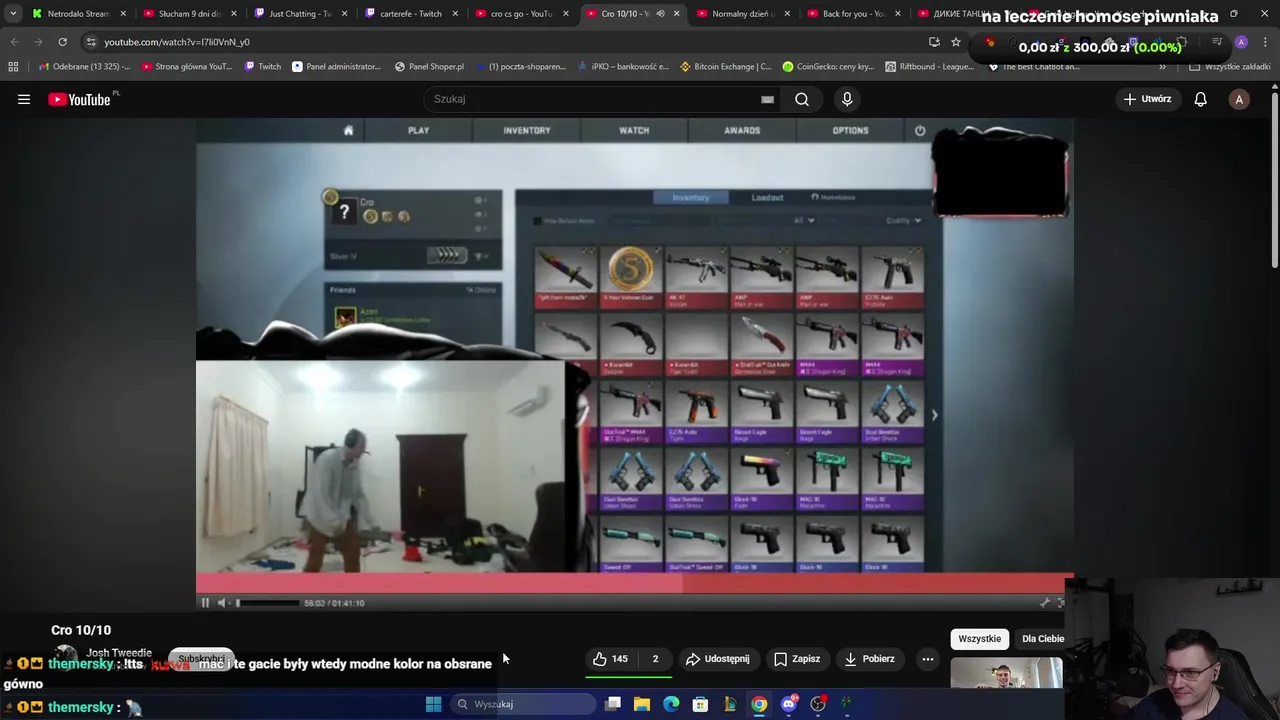Switch to the Netrodalo Stream tab
This screenshot has height=720, width=1280.
(x=78, y=14)
